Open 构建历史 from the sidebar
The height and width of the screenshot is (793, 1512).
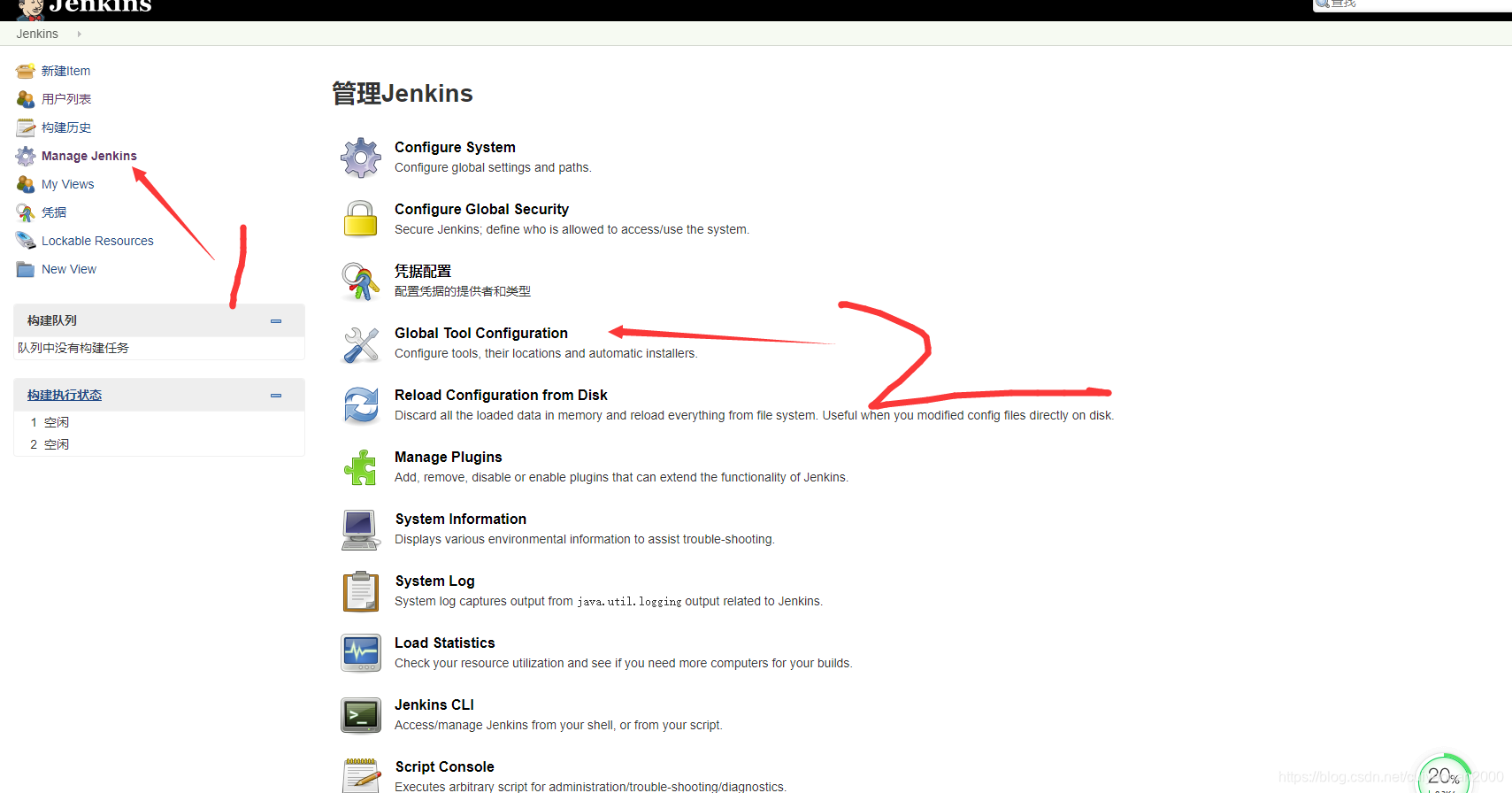pyautogui.click(x=66, y=127)
